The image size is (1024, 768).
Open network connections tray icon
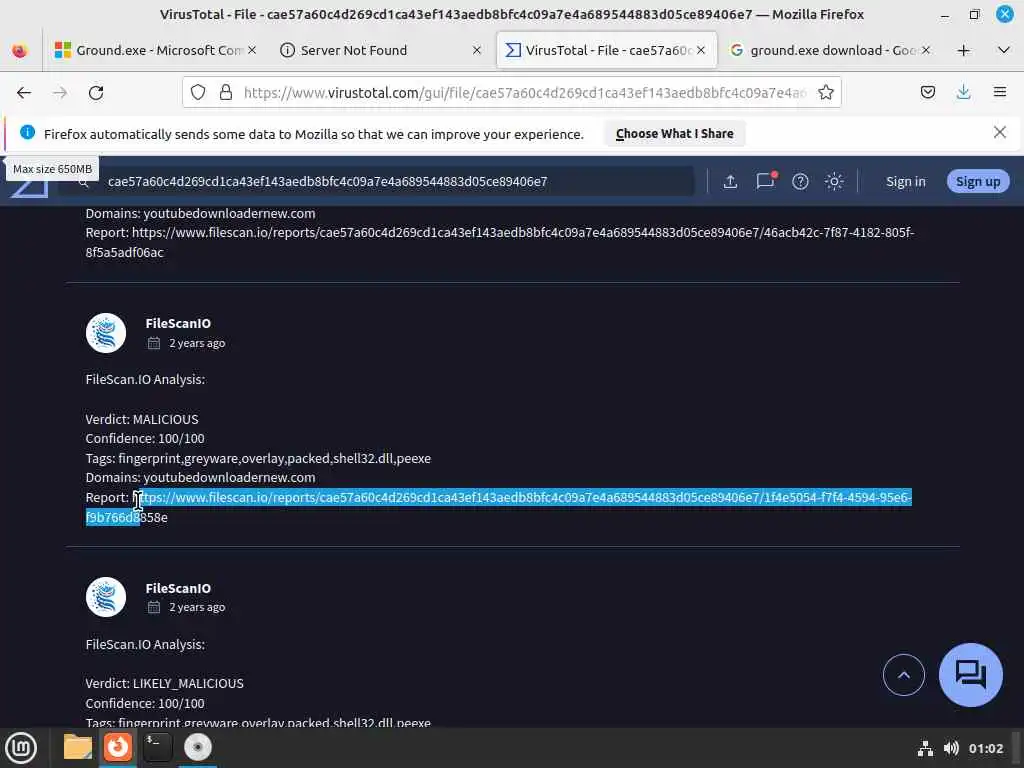(x=925, y=748)
